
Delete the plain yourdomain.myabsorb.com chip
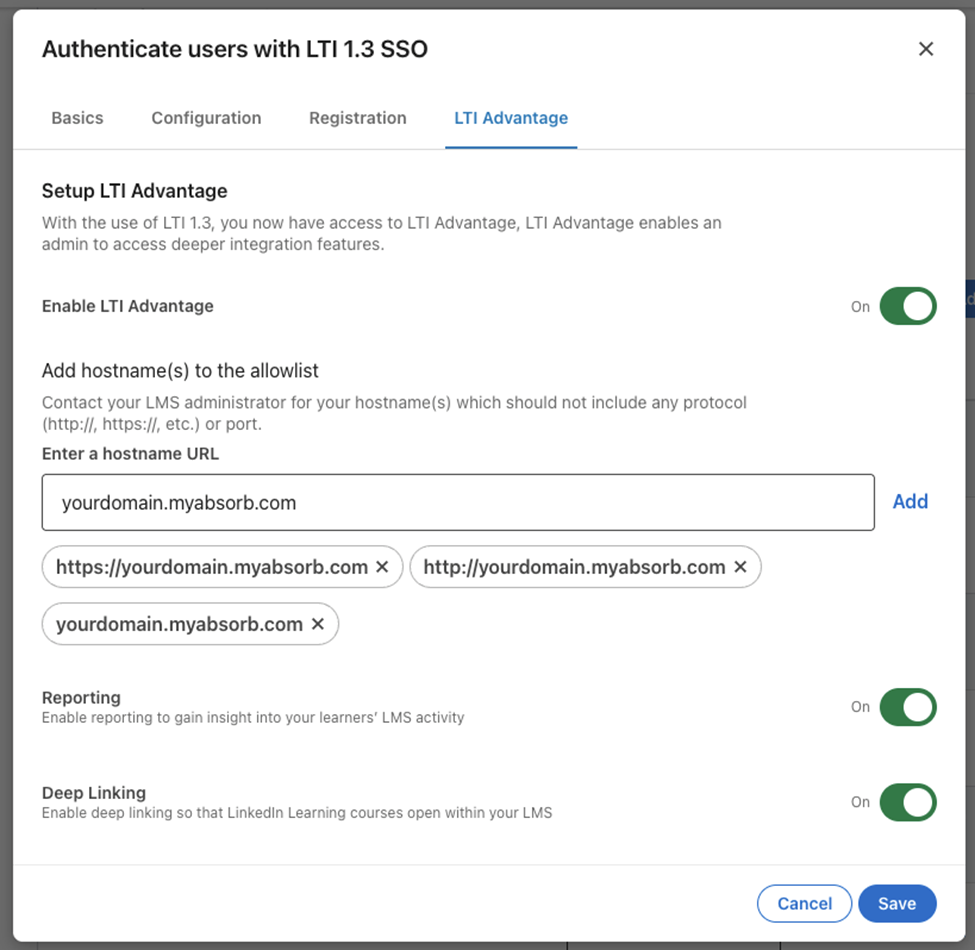click(x=318, y=624)
